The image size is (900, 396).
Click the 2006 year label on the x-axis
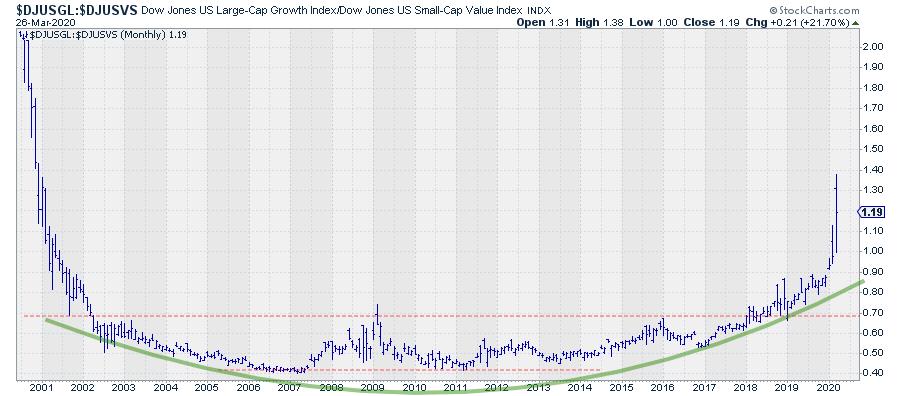[249, 387]
